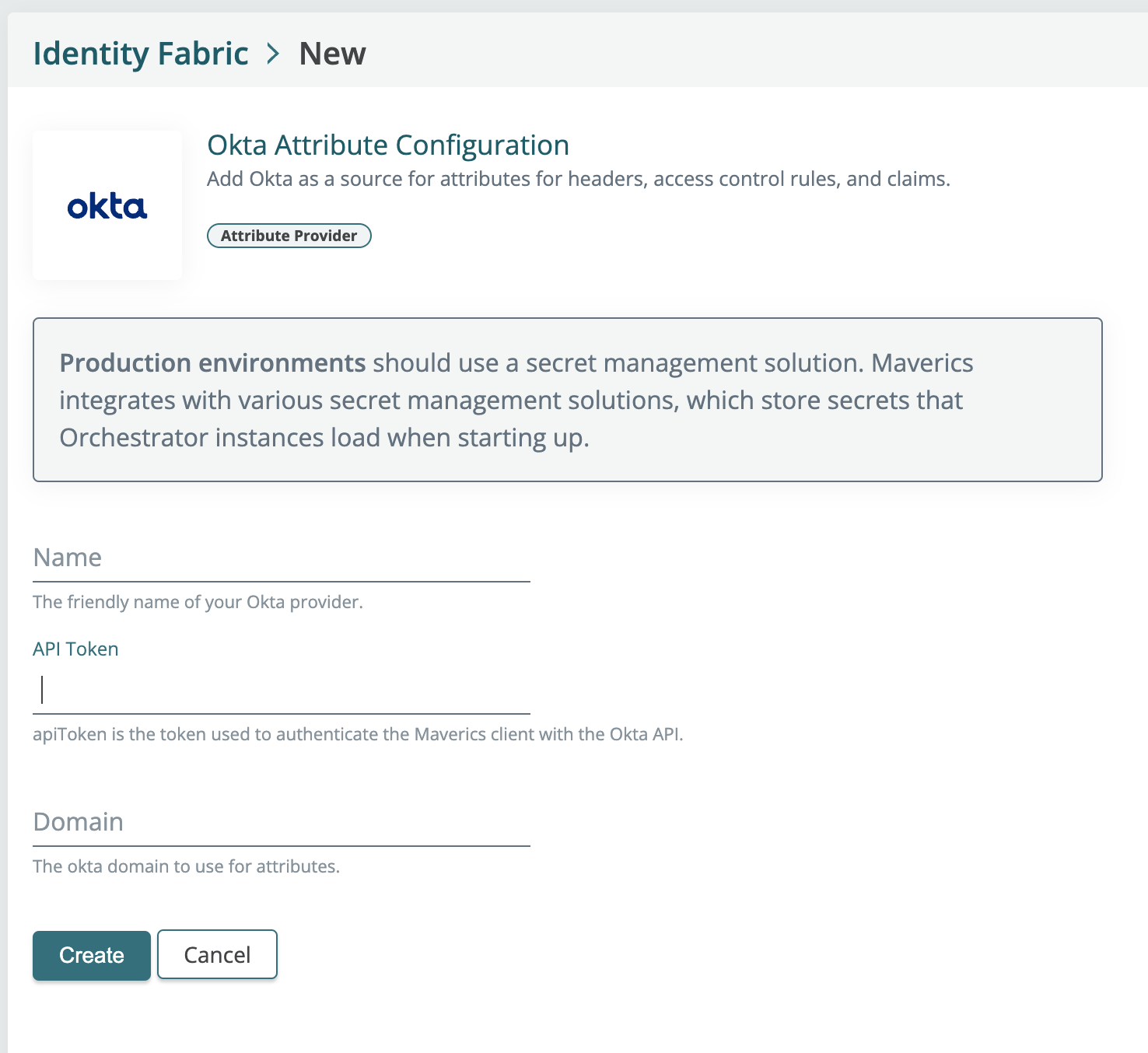
Task: Click 'The okta domain to use for attributes.' hint
Action: 186,866
